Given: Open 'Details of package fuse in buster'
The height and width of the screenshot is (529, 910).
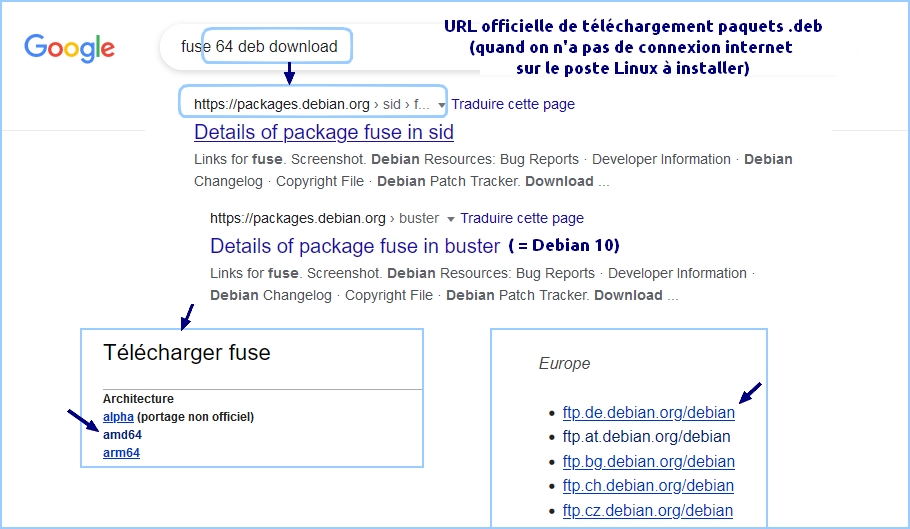Looking at the screenshot, I should 354,246.
